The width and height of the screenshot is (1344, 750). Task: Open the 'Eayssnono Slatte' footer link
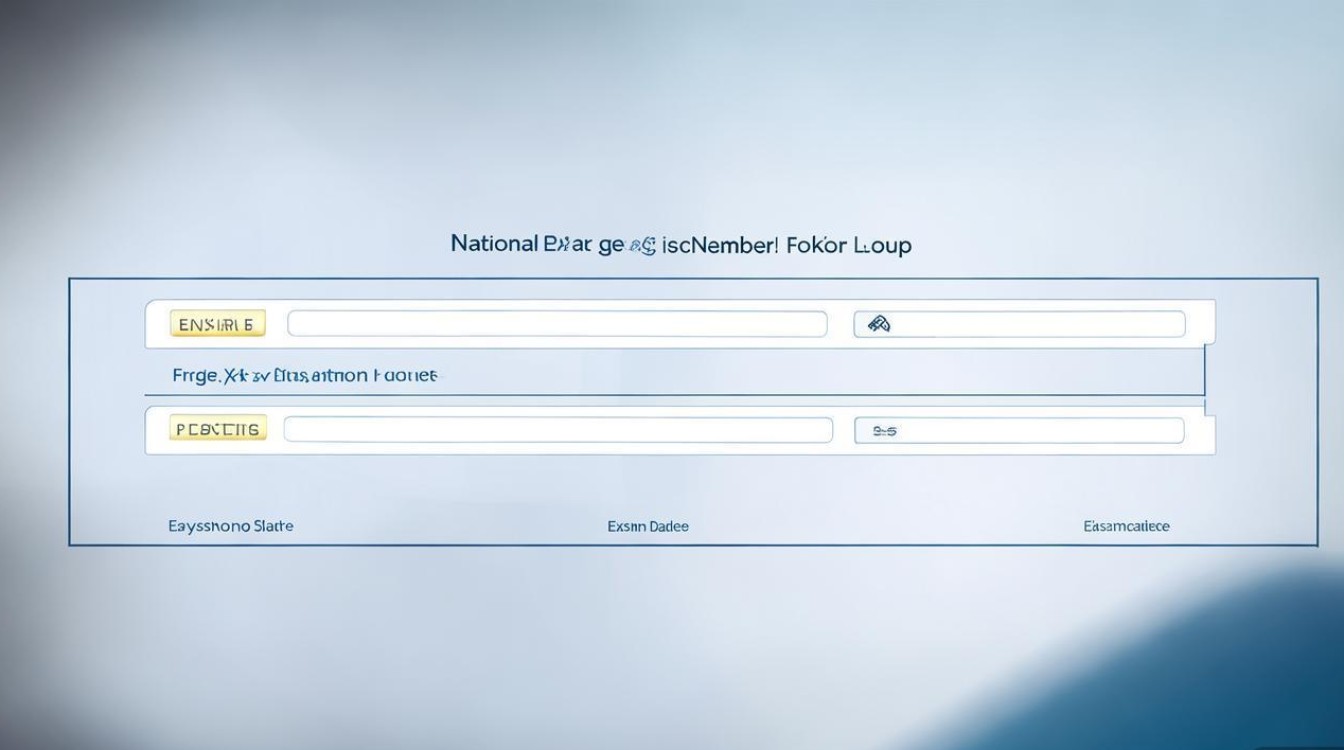(231, 526)
